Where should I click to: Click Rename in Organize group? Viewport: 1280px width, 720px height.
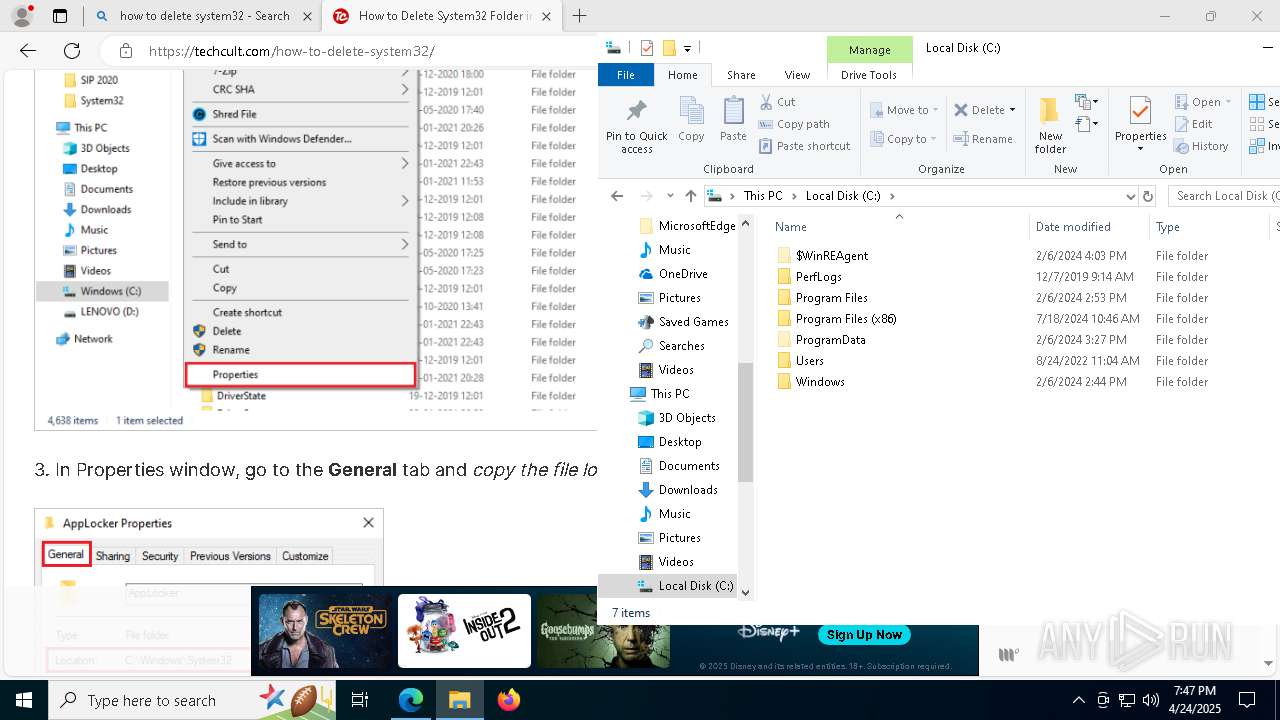(x=983, y=139)
